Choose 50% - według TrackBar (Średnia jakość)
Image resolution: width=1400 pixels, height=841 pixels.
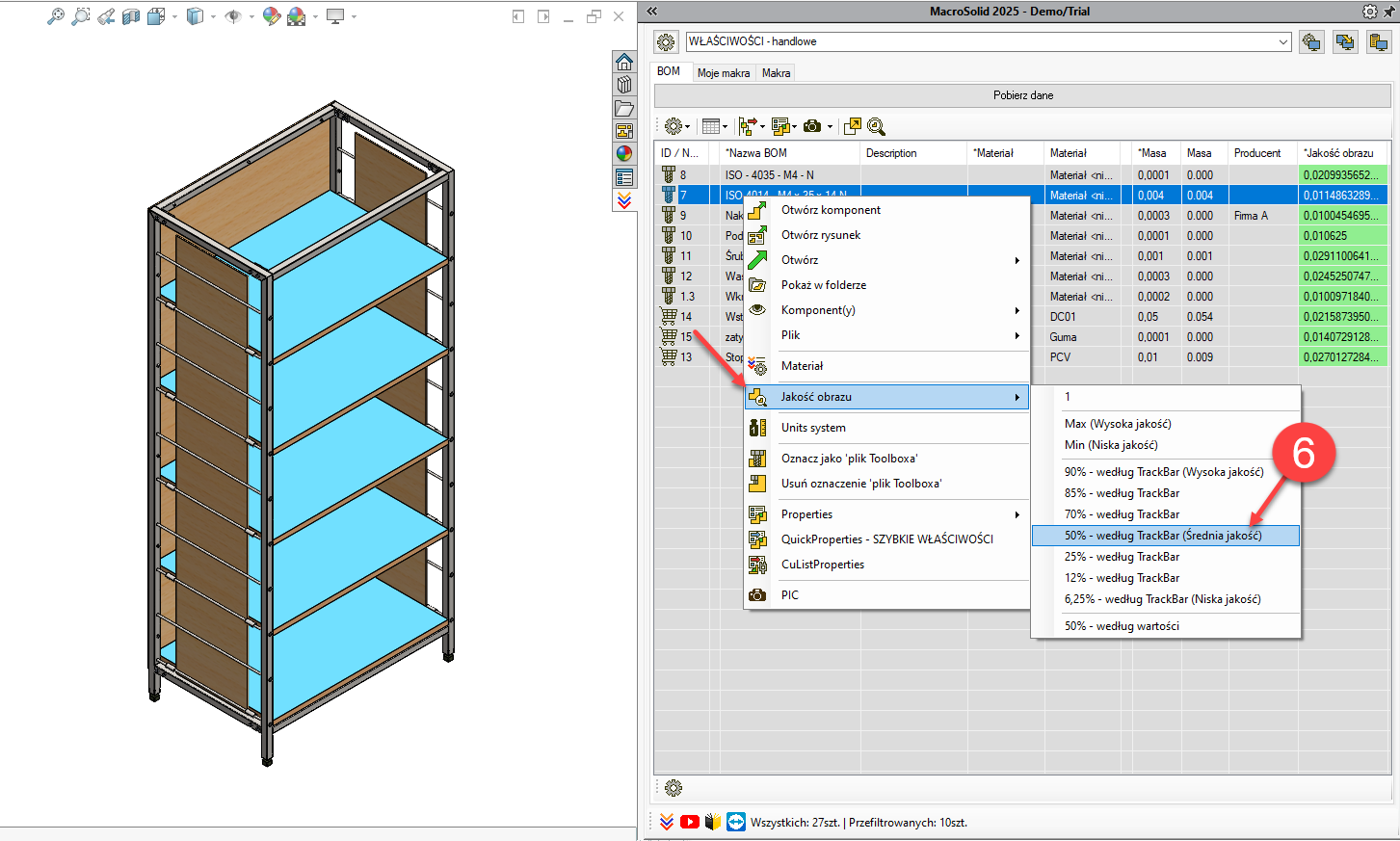click(1166, 536)
